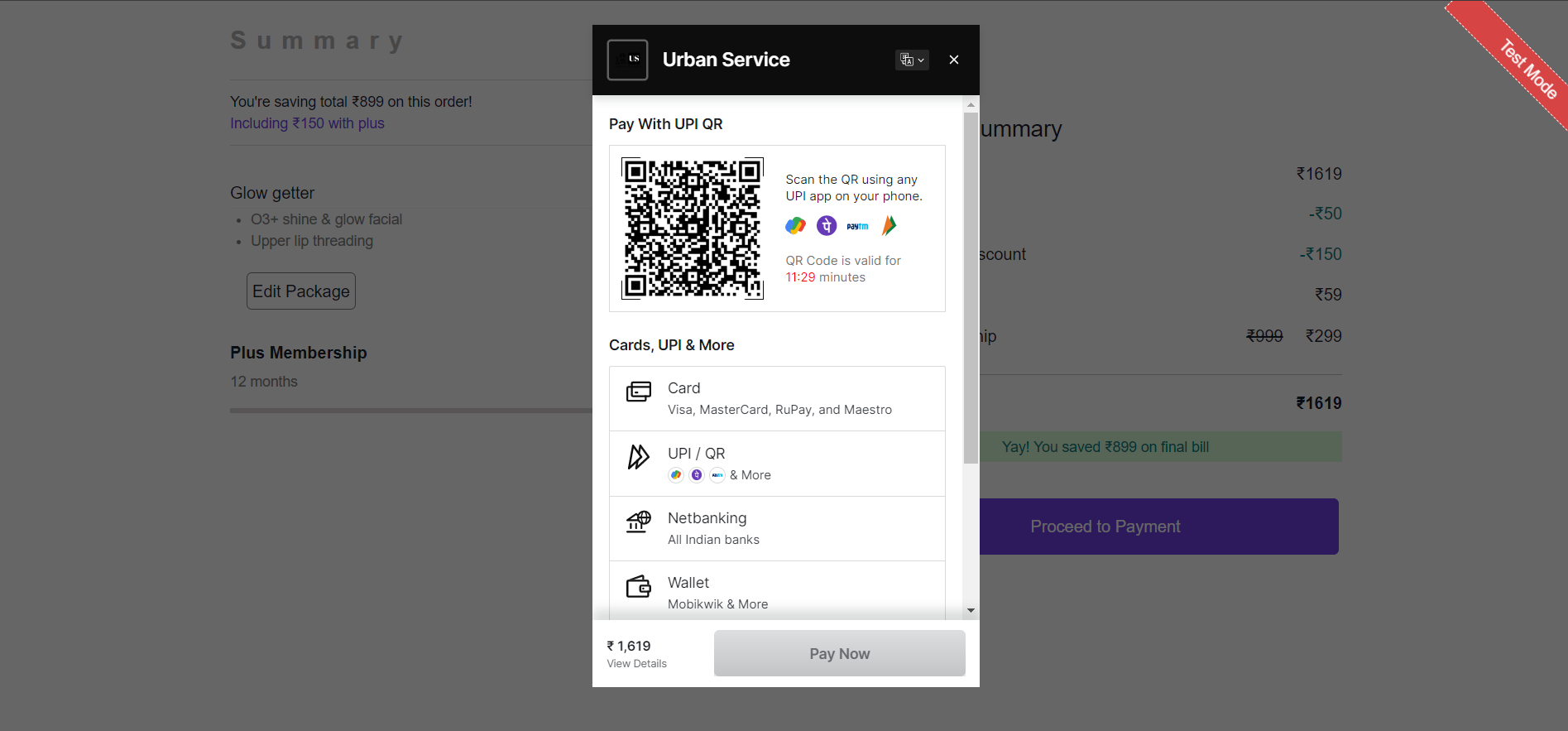This screenshot has width=1568, height=731.
Task: Click 'You're saving total ₹899' text
Action: [x=351, y=102]
